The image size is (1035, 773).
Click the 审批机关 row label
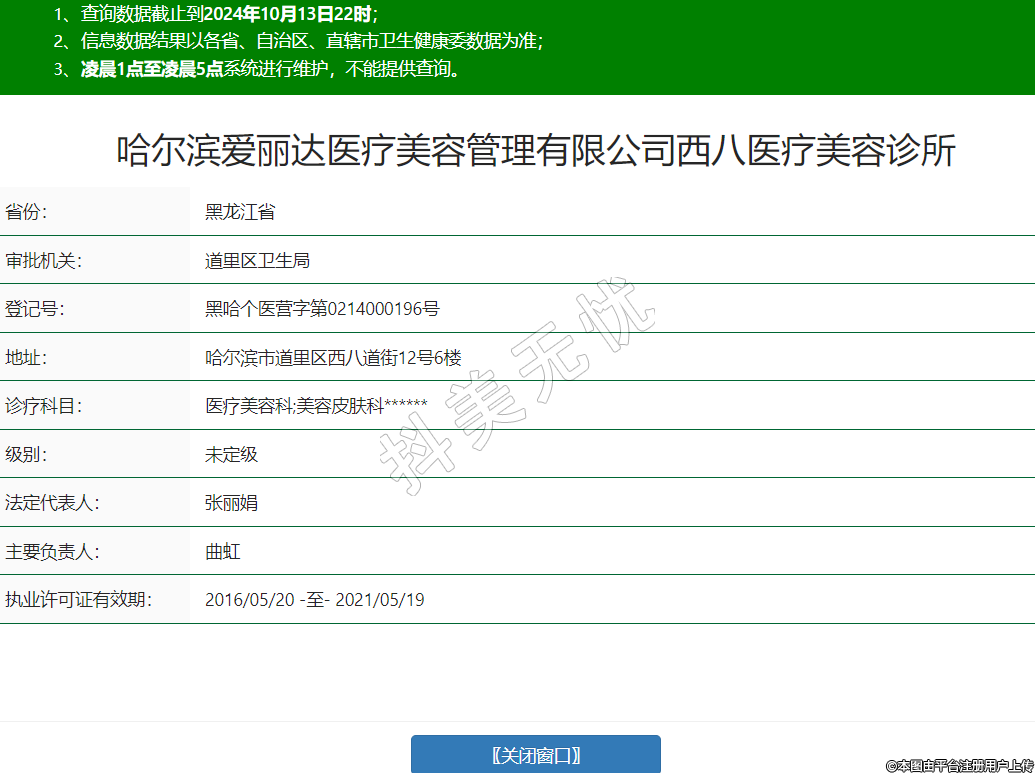(42, 261)
